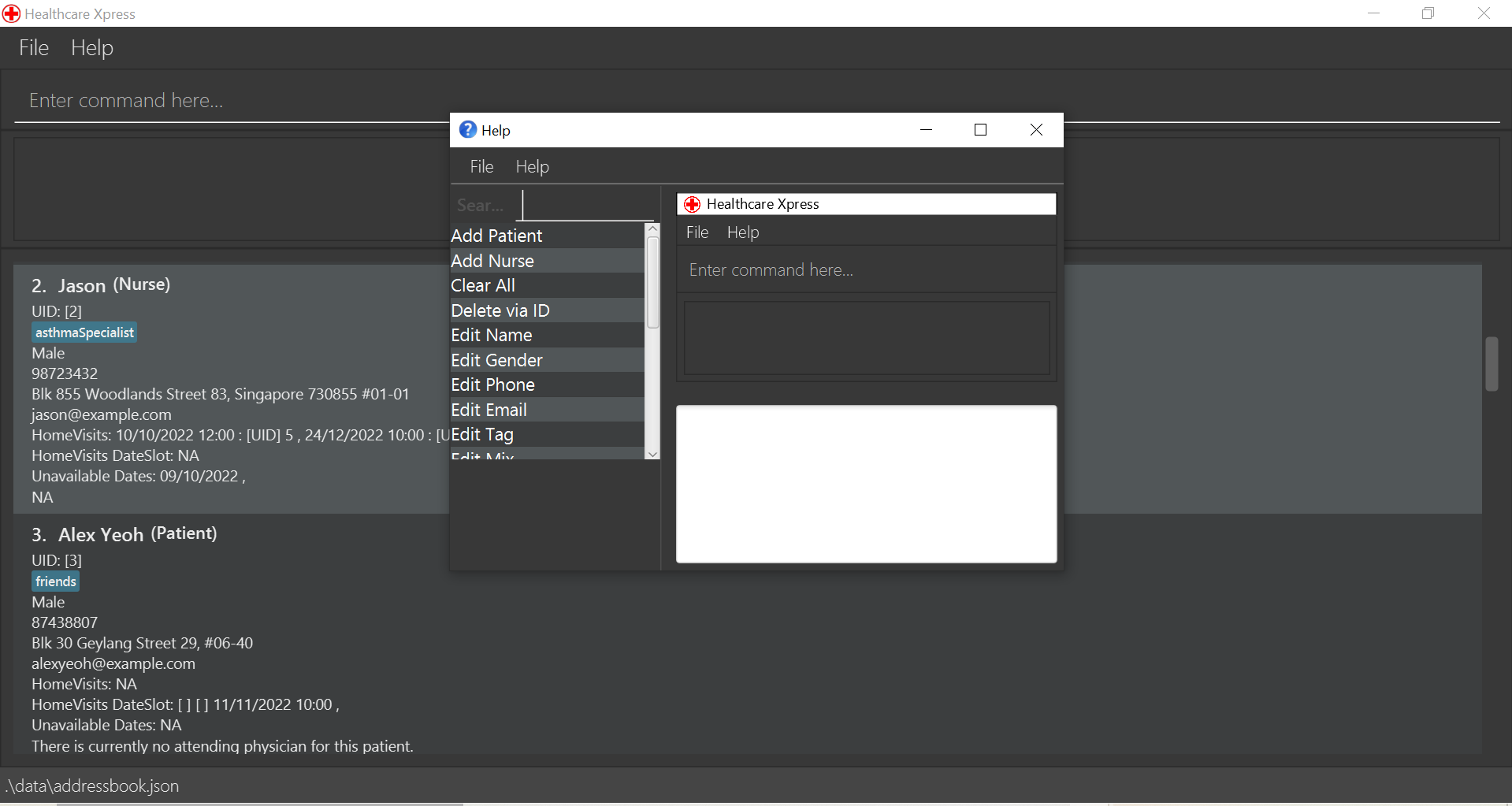Click the red cross icon in Help preview image
This screenshot has width=1512, height=806.
pos(692,204)
